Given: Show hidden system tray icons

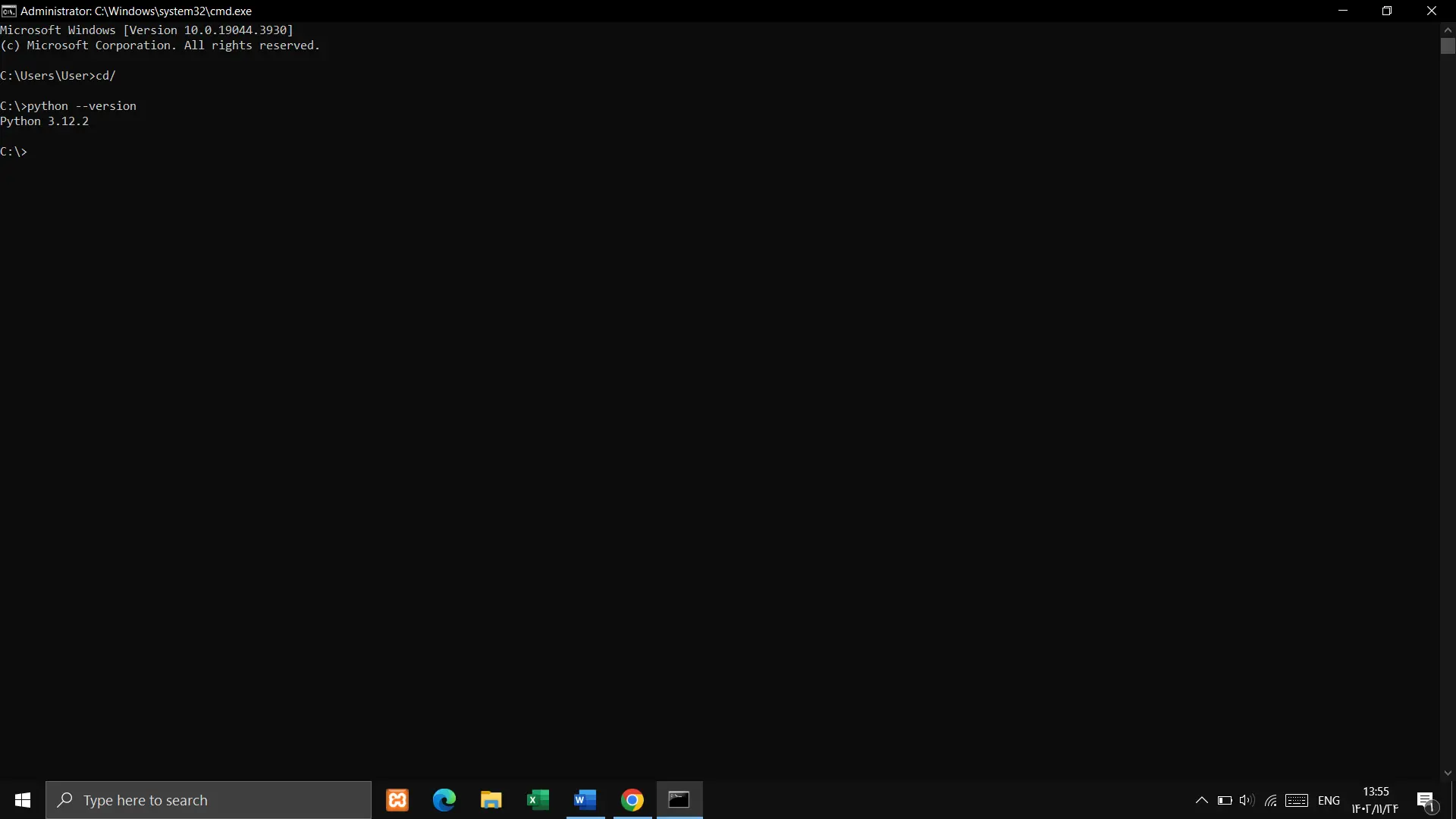Looking at the screenshot, I should point(1202,800).
